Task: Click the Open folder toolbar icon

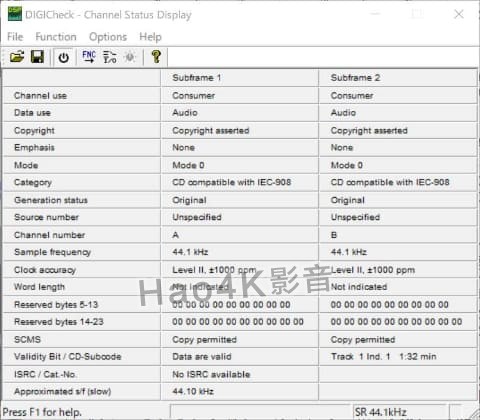Action: [17, 57]
